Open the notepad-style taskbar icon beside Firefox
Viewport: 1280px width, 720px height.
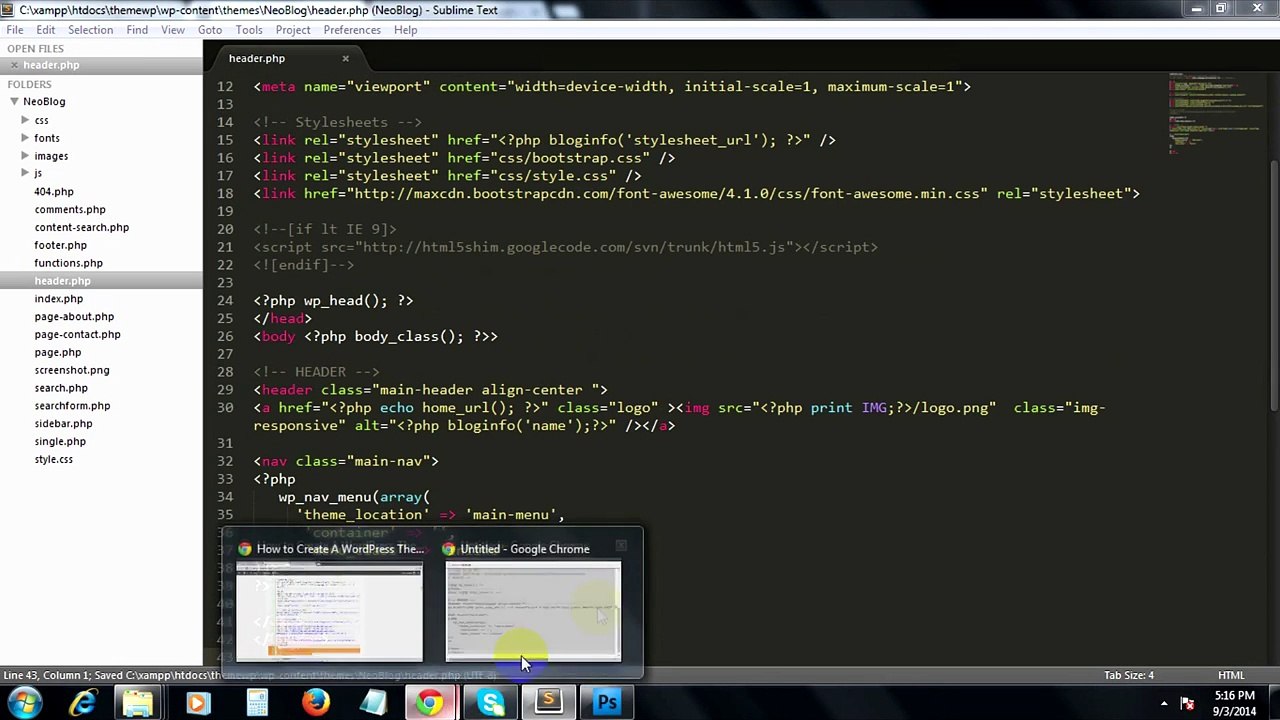tap(373, 703)
